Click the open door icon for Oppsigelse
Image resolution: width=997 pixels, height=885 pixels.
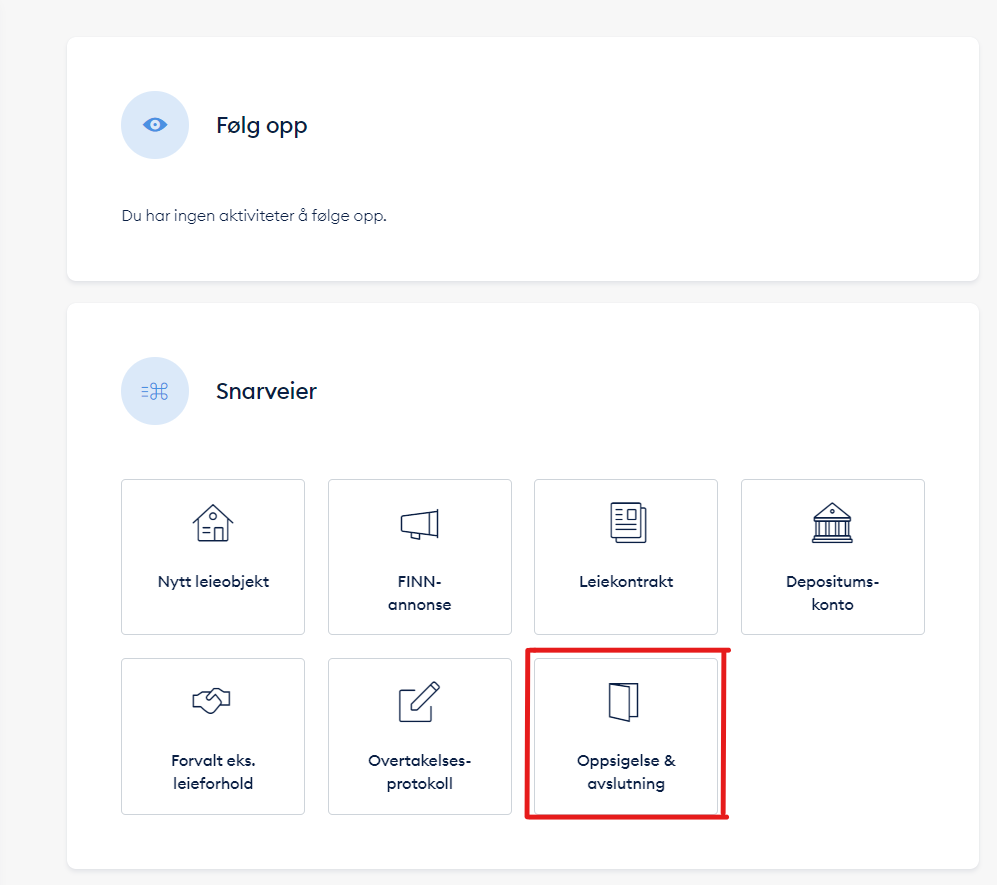(x=624, y=702)
